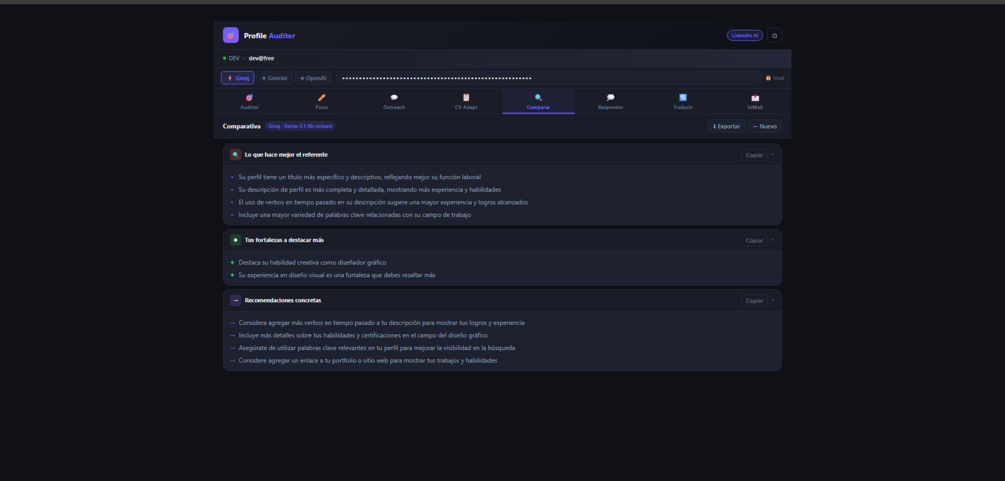Switch to the CV Adapt tab
The height and width of the screenshot is (481, 1005).
466,101
